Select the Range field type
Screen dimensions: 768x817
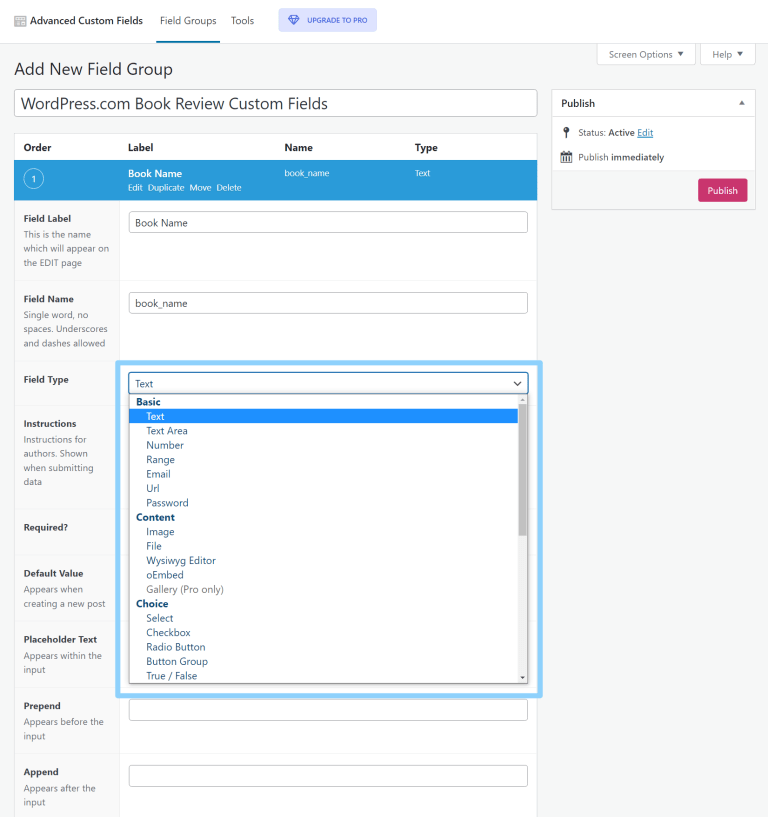point(324,460)
